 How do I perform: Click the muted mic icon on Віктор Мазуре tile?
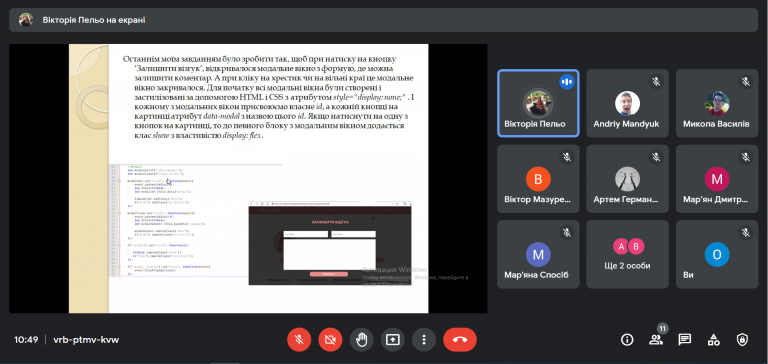pyautogui.click(x=566, y=157)
